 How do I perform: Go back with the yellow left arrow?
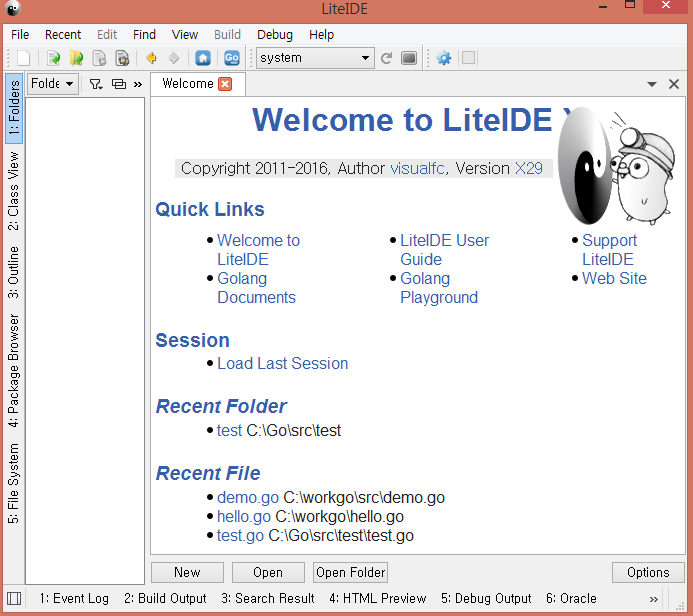coord(152,58)
